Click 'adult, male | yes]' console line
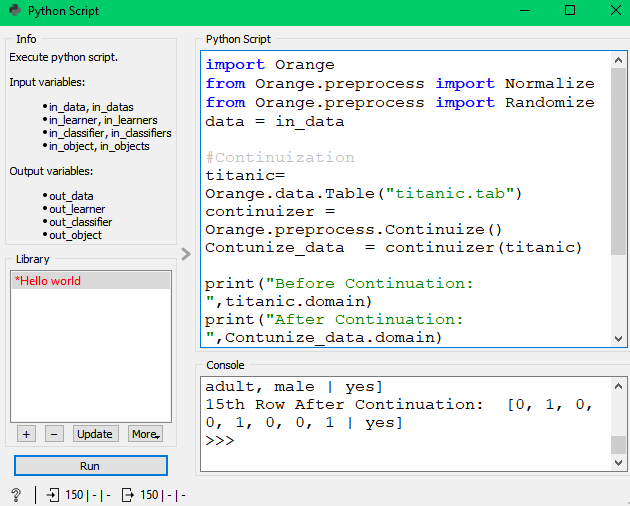This screenshot has width=630, height=506. click(x=294, y=387)
